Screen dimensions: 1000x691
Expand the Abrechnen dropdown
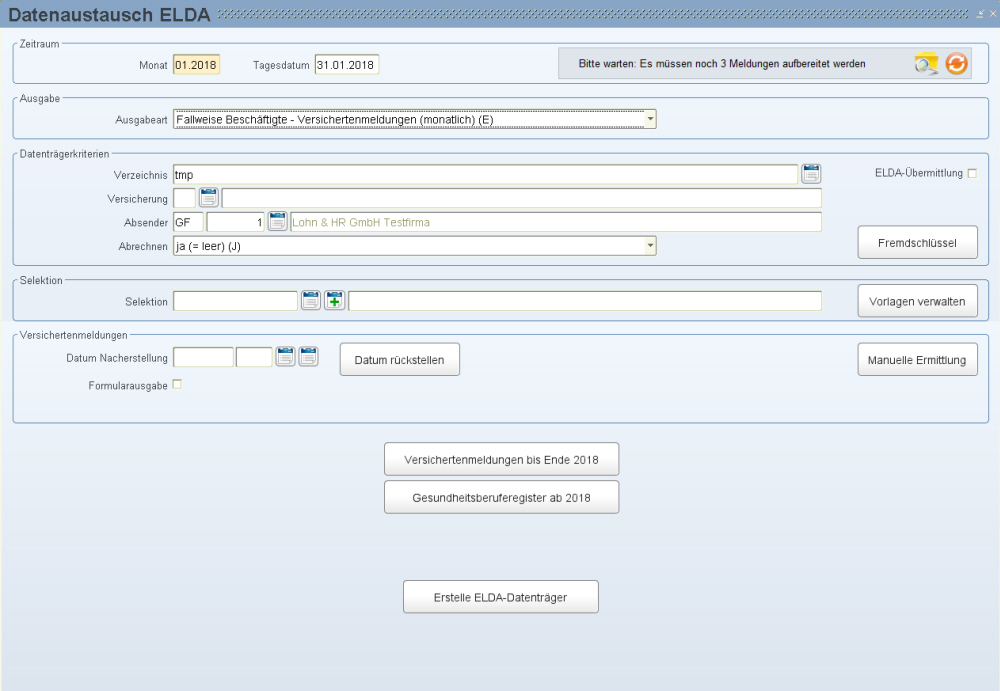(x=650, y=246)
